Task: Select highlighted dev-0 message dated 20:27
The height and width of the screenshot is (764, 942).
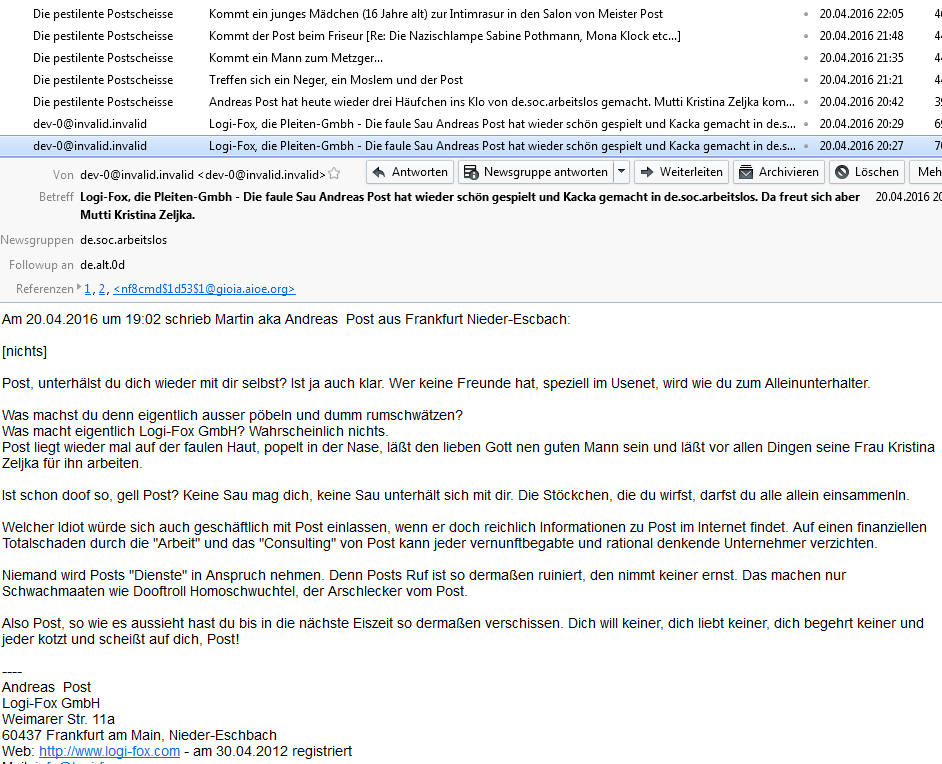Action: (471, 146)
